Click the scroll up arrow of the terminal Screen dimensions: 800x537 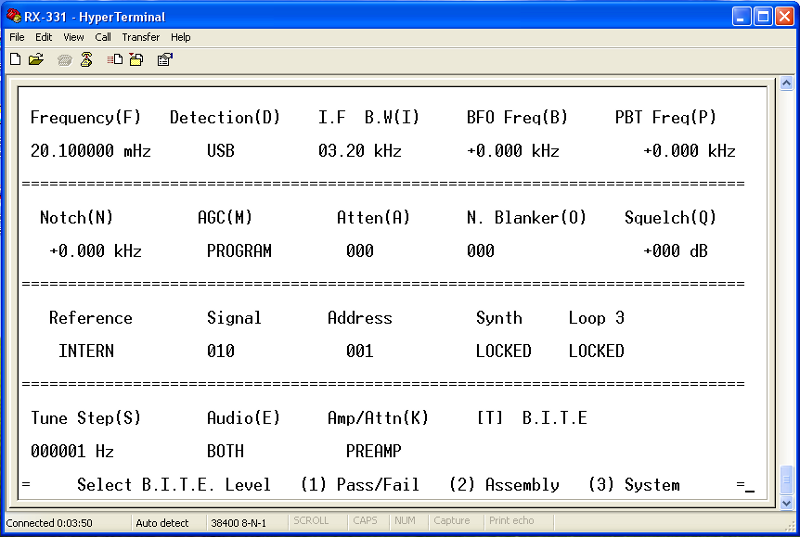coord(785,91)
